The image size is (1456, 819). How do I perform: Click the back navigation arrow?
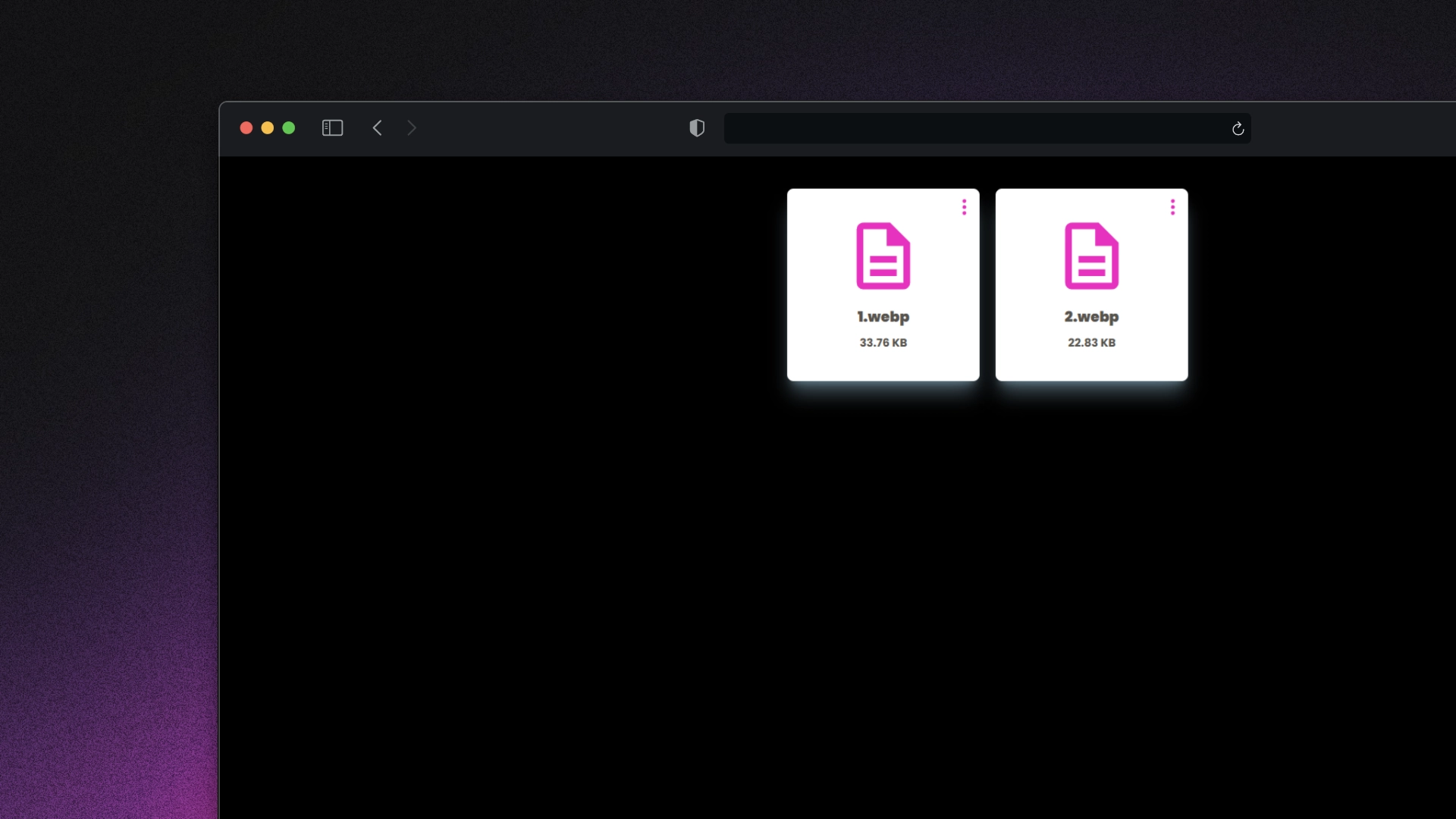click(378, 128)
